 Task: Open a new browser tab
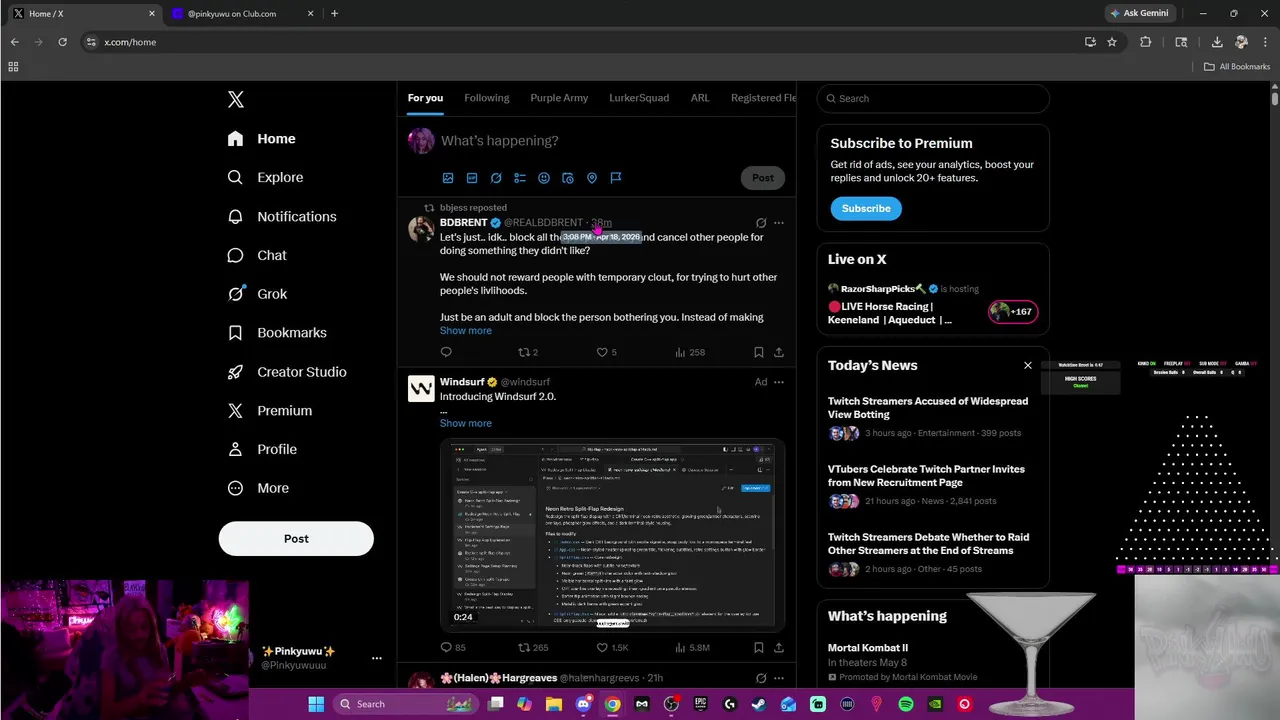tap(334, 14)
